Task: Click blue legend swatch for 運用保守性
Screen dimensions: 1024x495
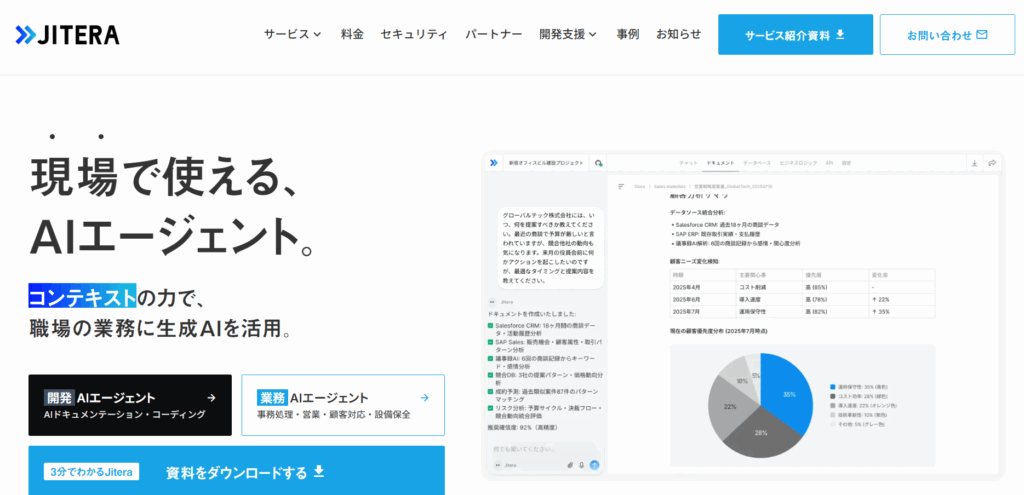Action: (833, 387)
